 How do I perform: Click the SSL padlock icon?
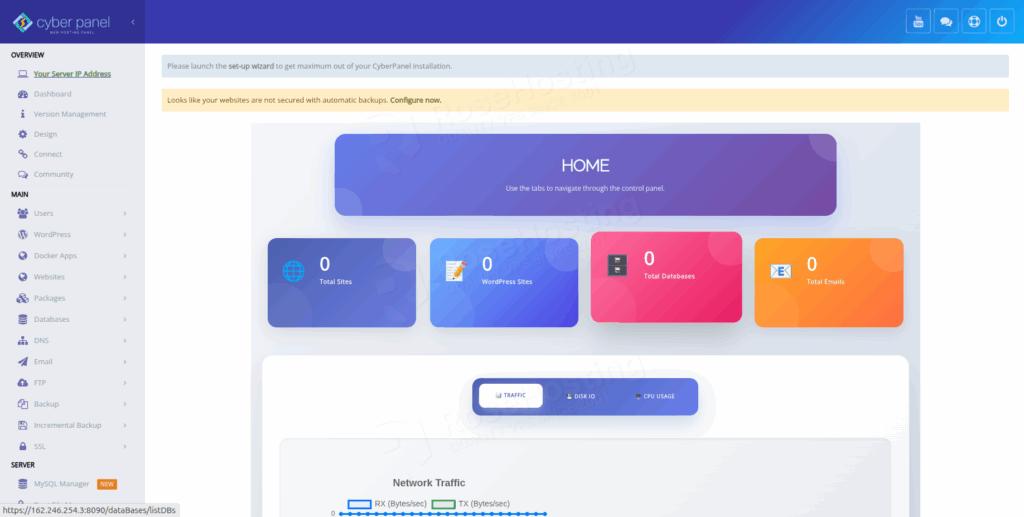click(x=23, y=446)
